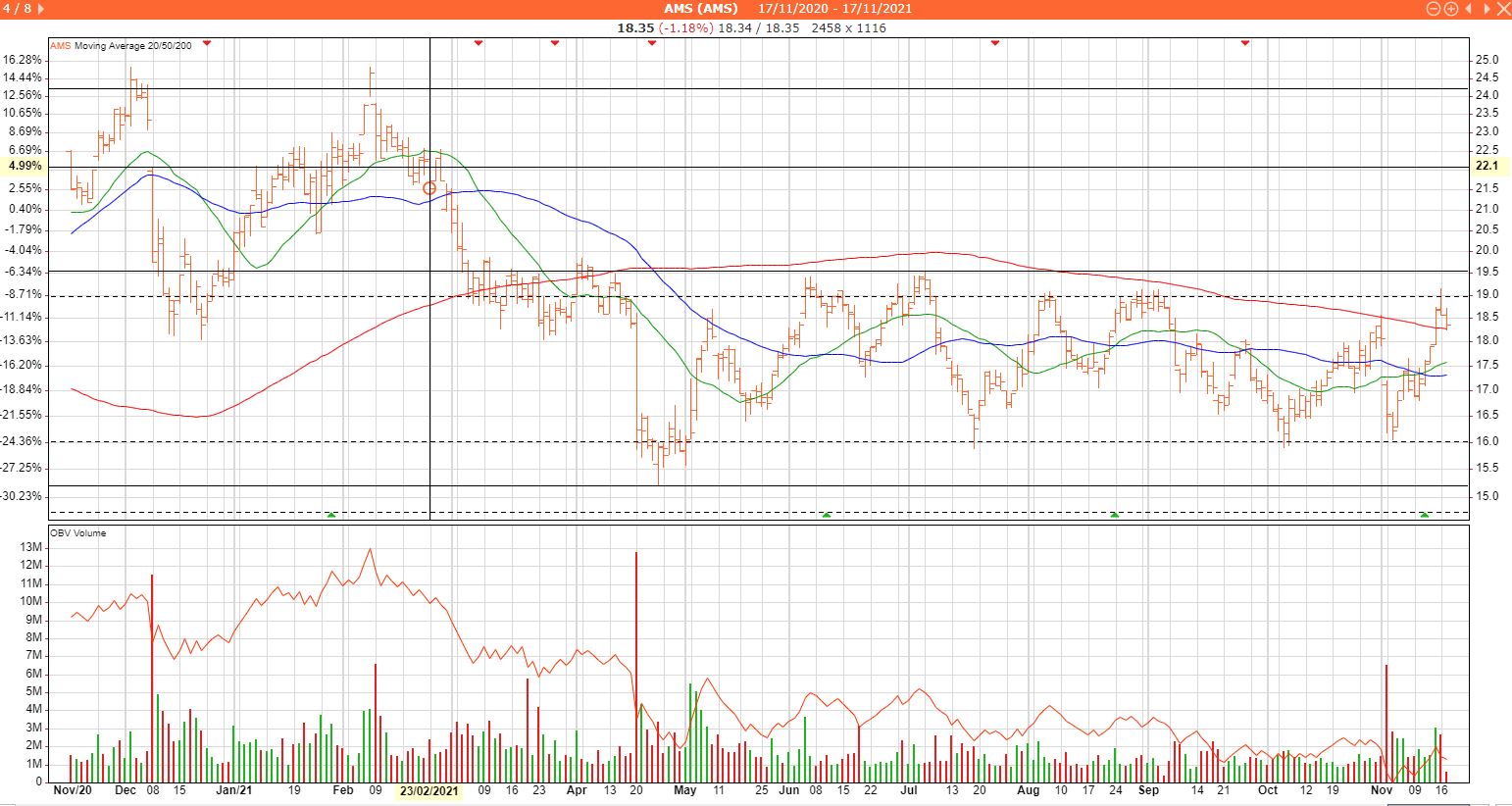Click the date range 17/11/2020 - 17/11/2021

[x=834, y=9]
